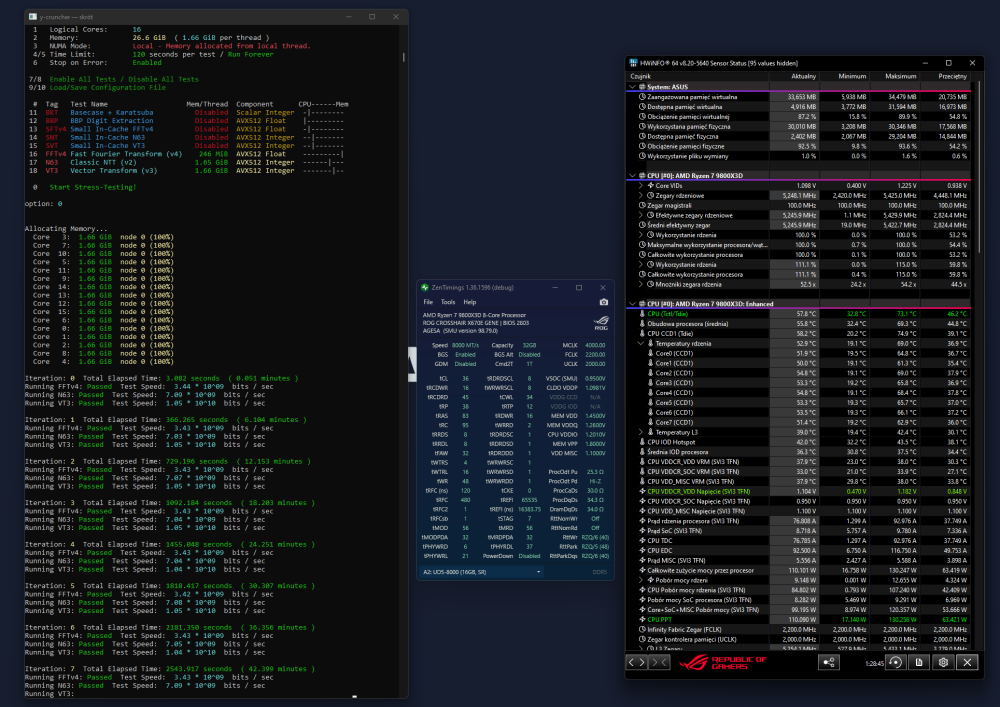Open the Help menu in ZenTimings
This screenshot has height=707, width=1000.
(470, 301)
